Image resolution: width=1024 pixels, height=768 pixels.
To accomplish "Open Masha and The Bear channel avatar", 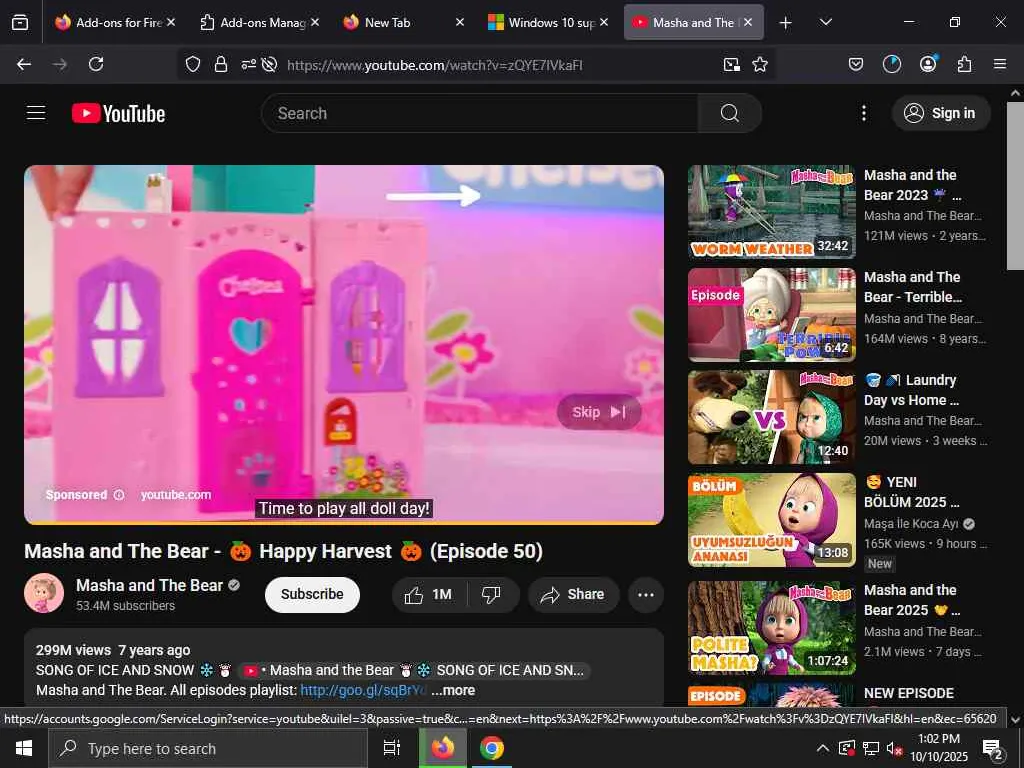I will point(44,593).
